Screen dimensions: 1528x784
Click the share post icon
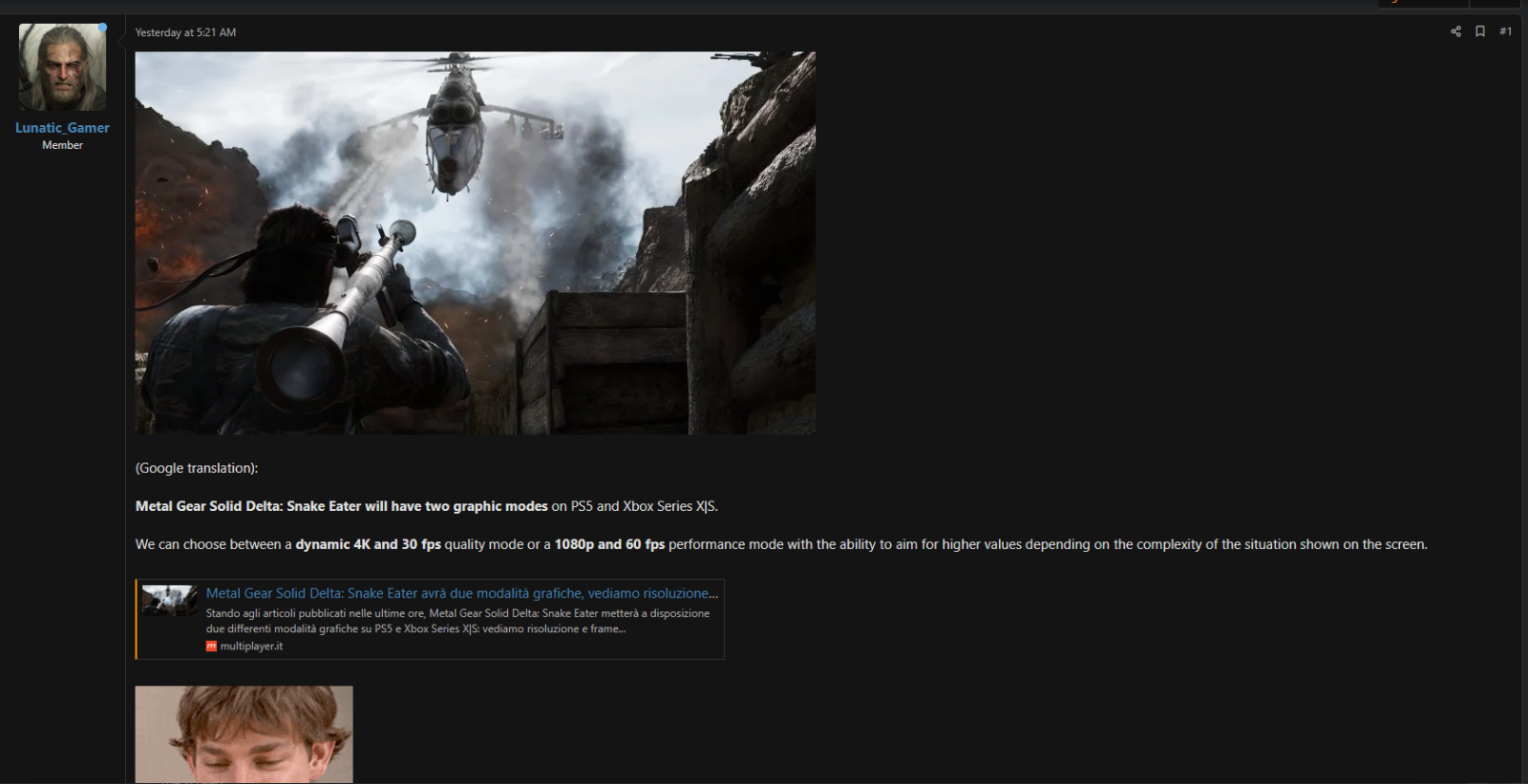coord(1455,32)
